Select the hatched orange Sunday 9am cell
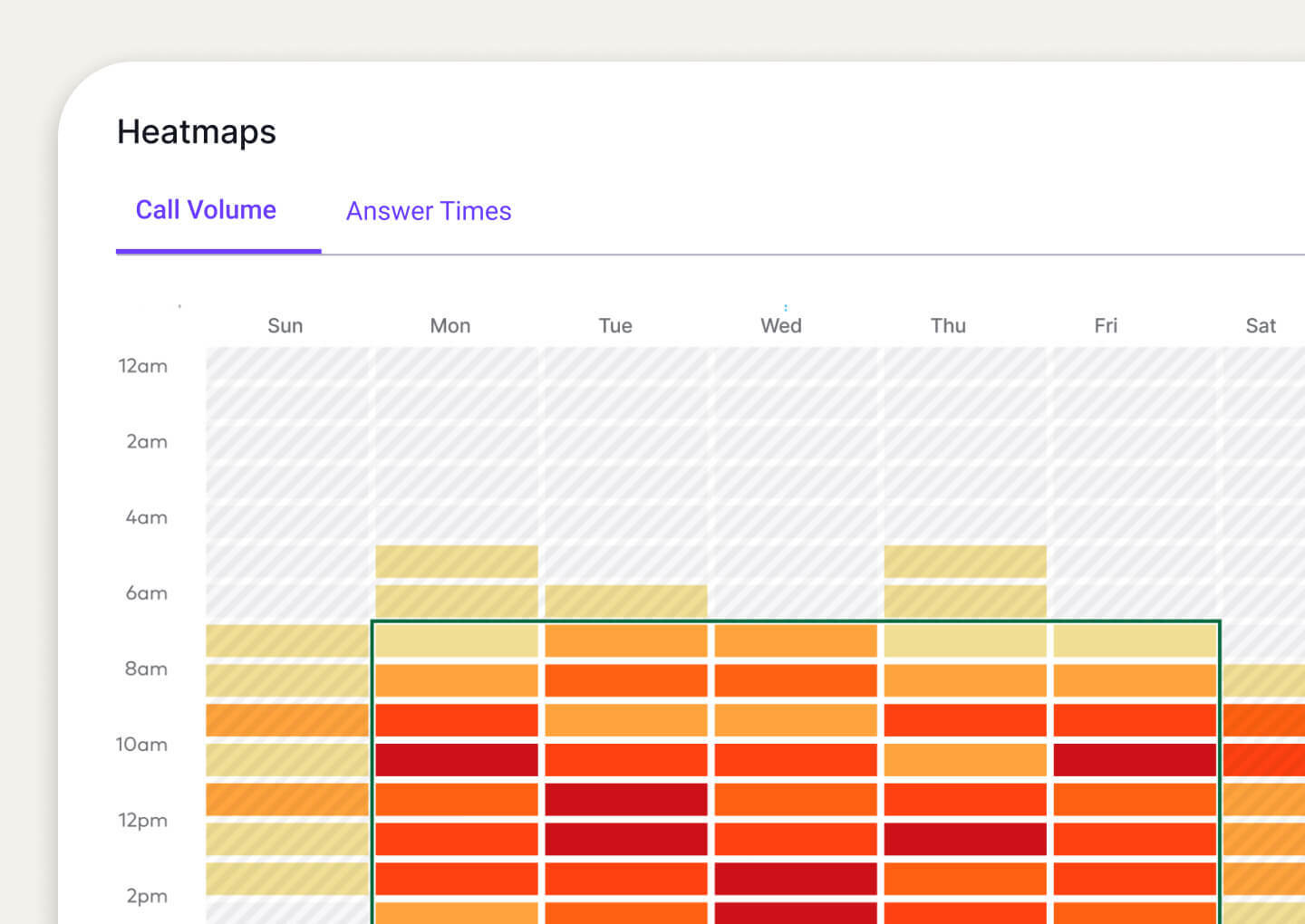1305x924 pixels. [x=287, y=720]
